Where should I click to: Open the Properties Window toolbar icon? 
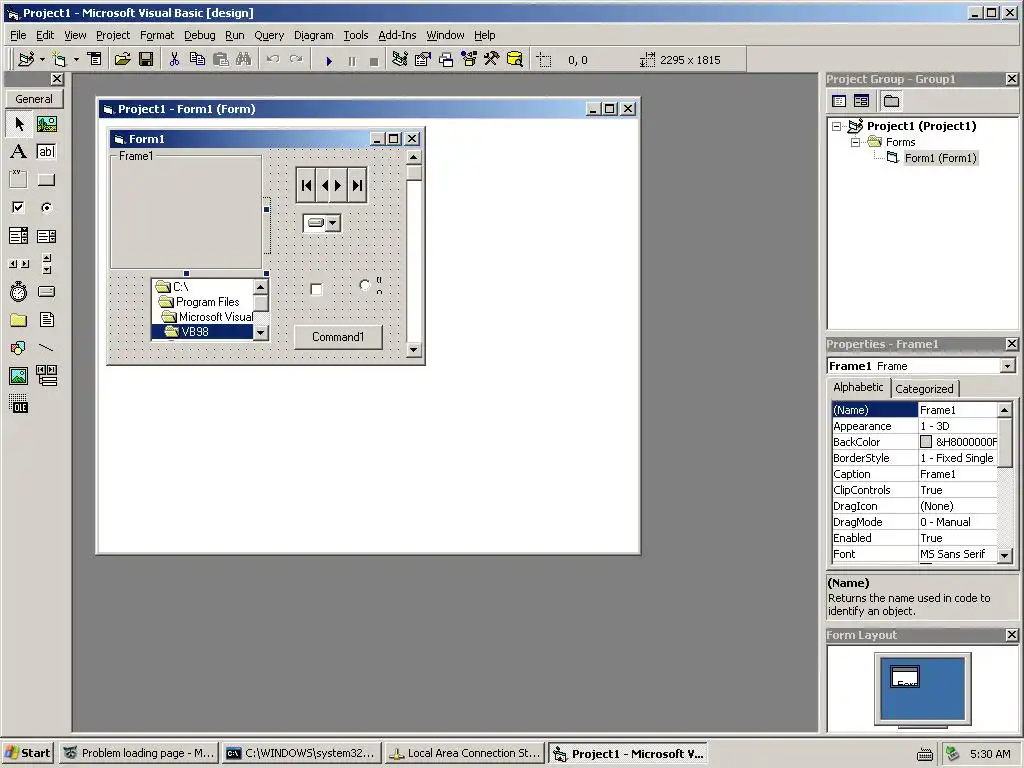pyautogui.click(x=423, y=60)
